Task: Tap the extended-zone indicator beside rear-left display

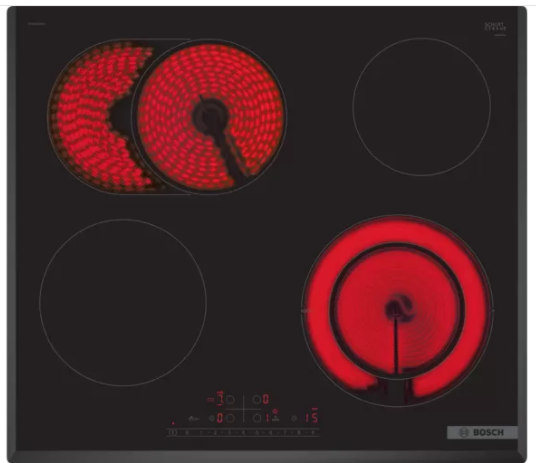Action: pyautogui.click(x=211, y=400)
